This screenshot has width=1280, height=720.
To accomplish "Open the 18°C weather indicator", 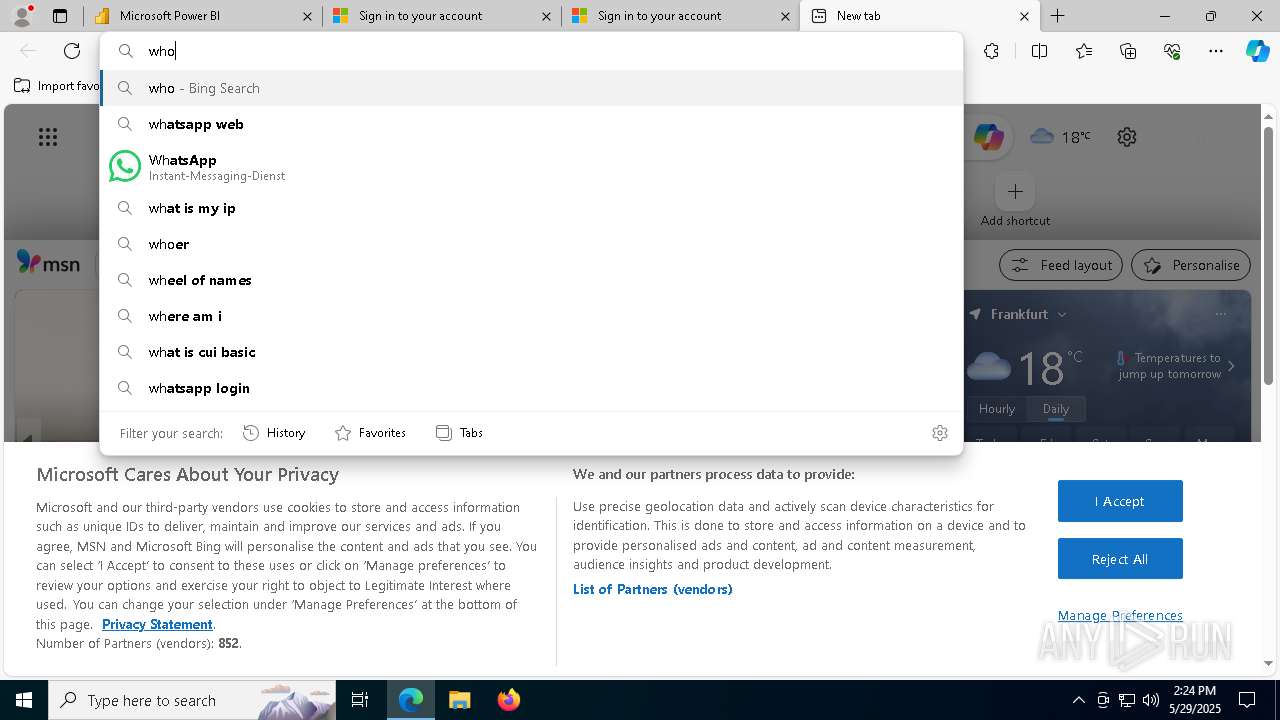I will tap(1060, 137).
